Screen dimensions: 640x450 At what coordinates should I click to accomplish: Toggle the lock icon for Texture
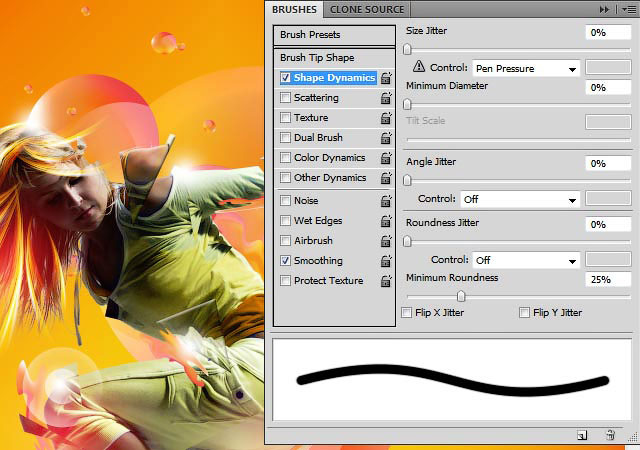click(386, 118)
